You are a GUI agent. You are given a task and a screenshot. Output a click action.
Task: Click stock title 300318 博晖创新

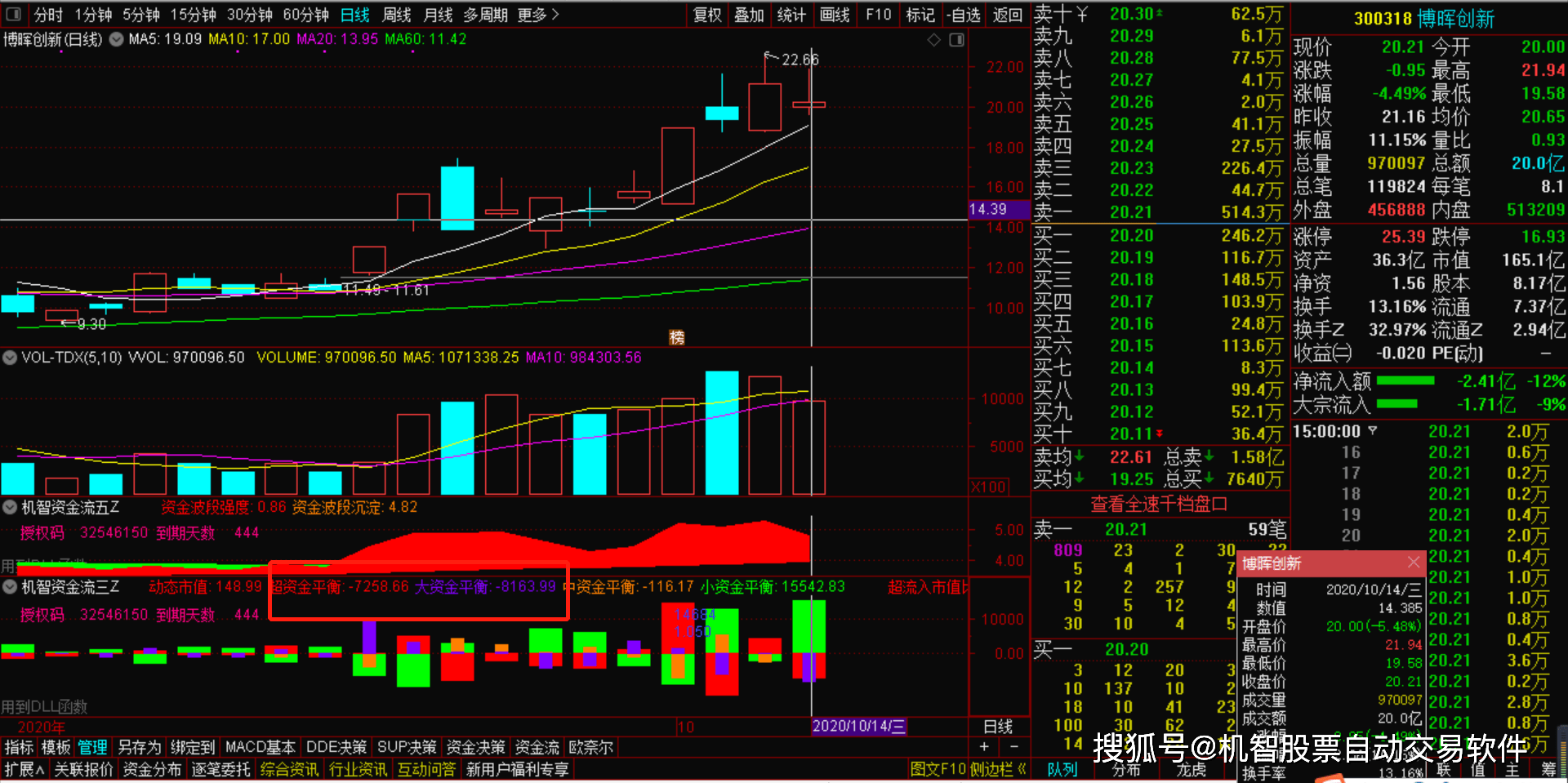(1424, 19)
